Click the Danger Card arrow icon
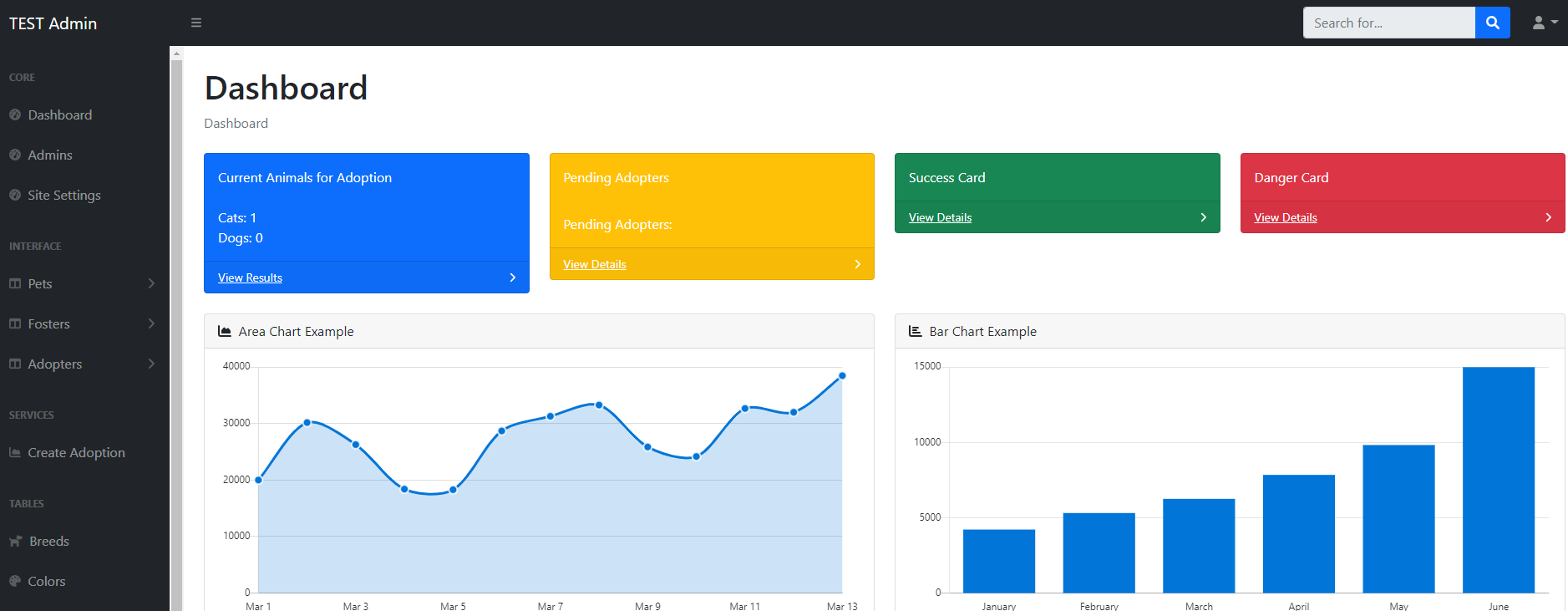This screenshot has height=611, width=1568. tap(1548, 217)
